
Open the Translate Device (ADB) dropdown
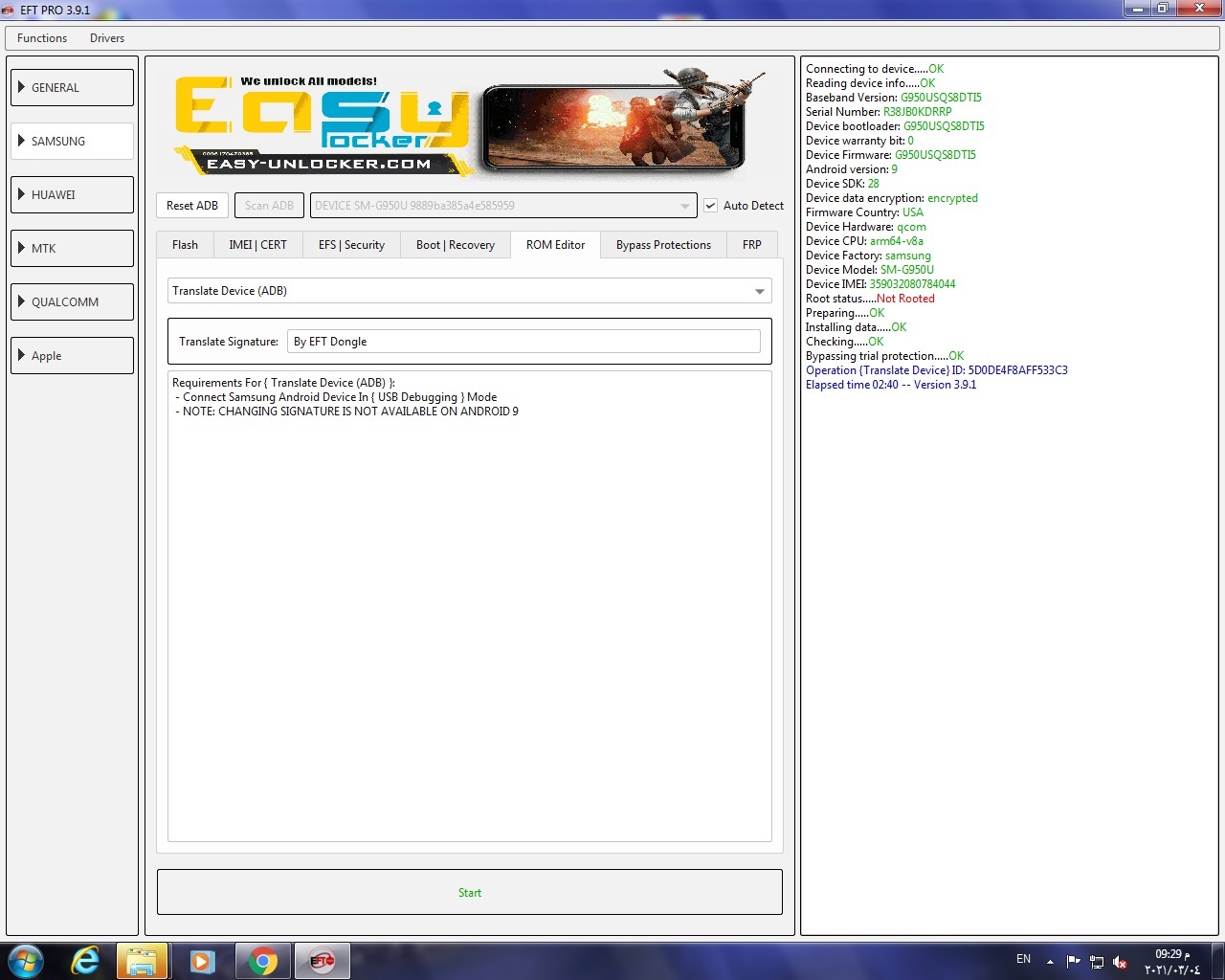(x=469, y=291)
